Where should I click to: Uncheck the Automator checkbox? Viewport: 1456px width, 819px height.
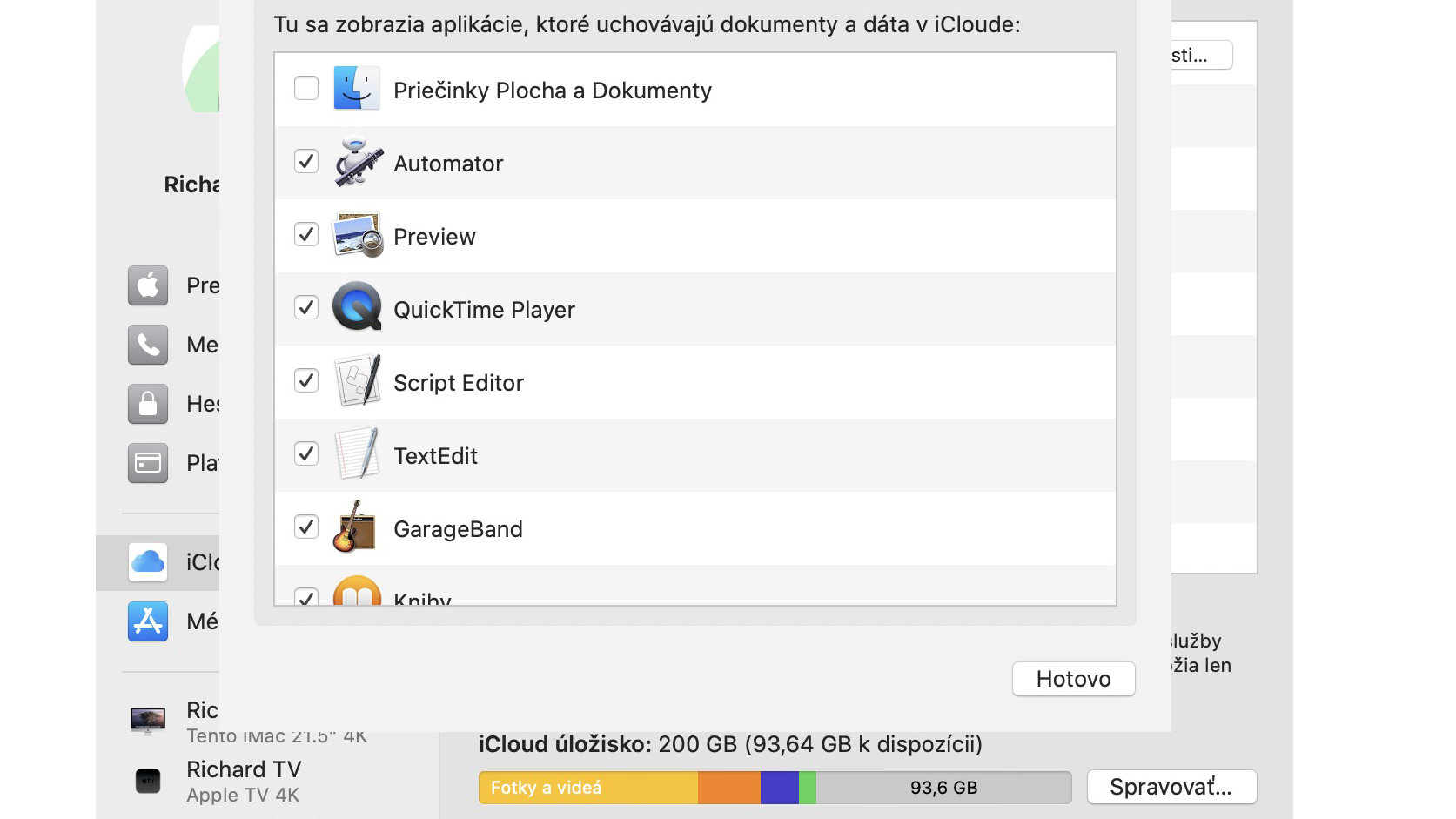[306, 161]
